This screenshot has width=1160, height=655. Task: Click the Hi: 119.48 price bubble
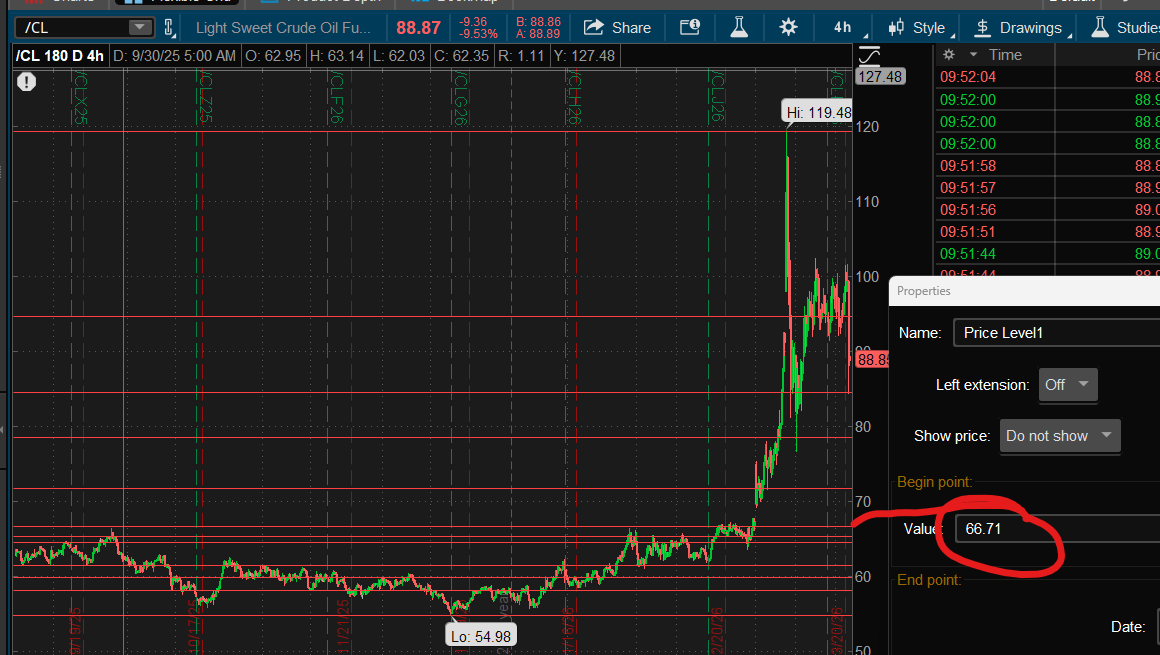[817, 112]
